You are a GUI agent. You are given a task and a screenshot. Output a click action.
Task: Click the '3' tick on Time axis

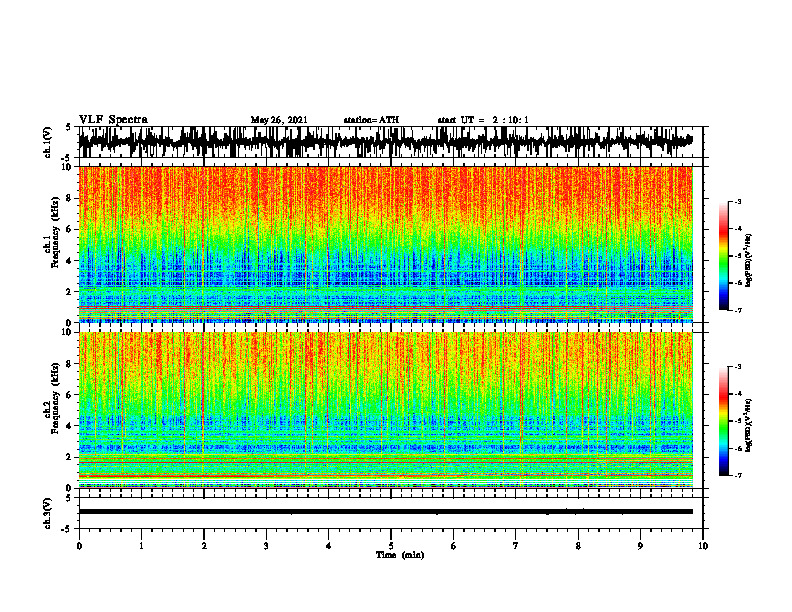pos(266,545)
